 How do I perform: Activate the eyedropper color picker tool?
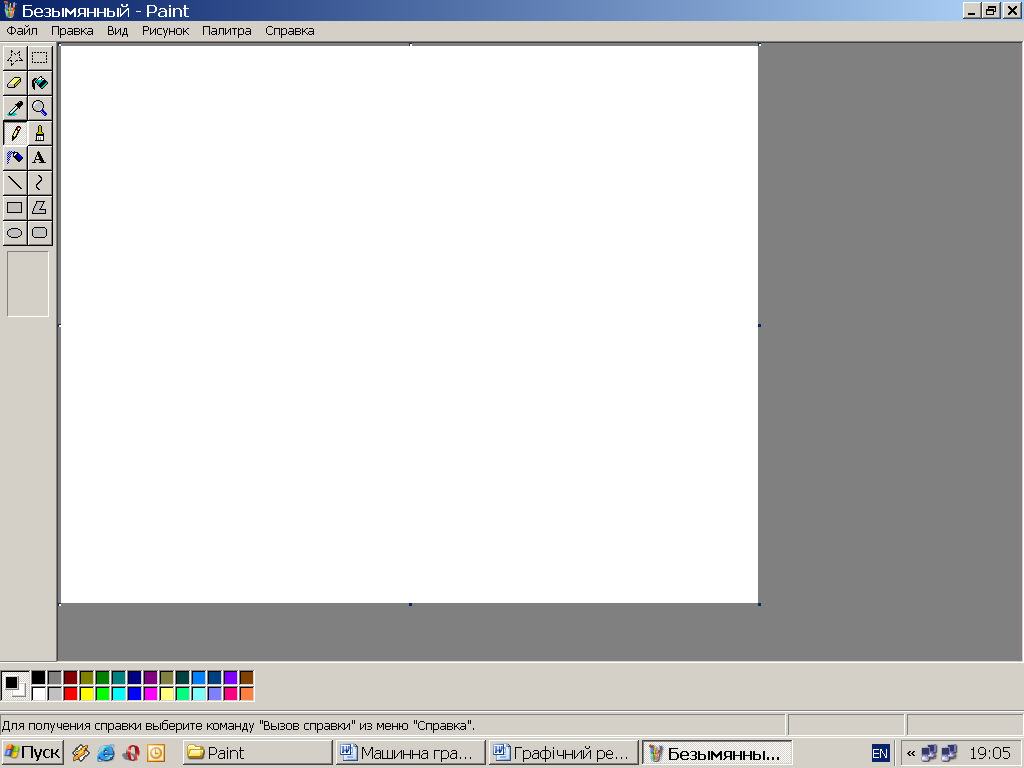click(14, 108)
